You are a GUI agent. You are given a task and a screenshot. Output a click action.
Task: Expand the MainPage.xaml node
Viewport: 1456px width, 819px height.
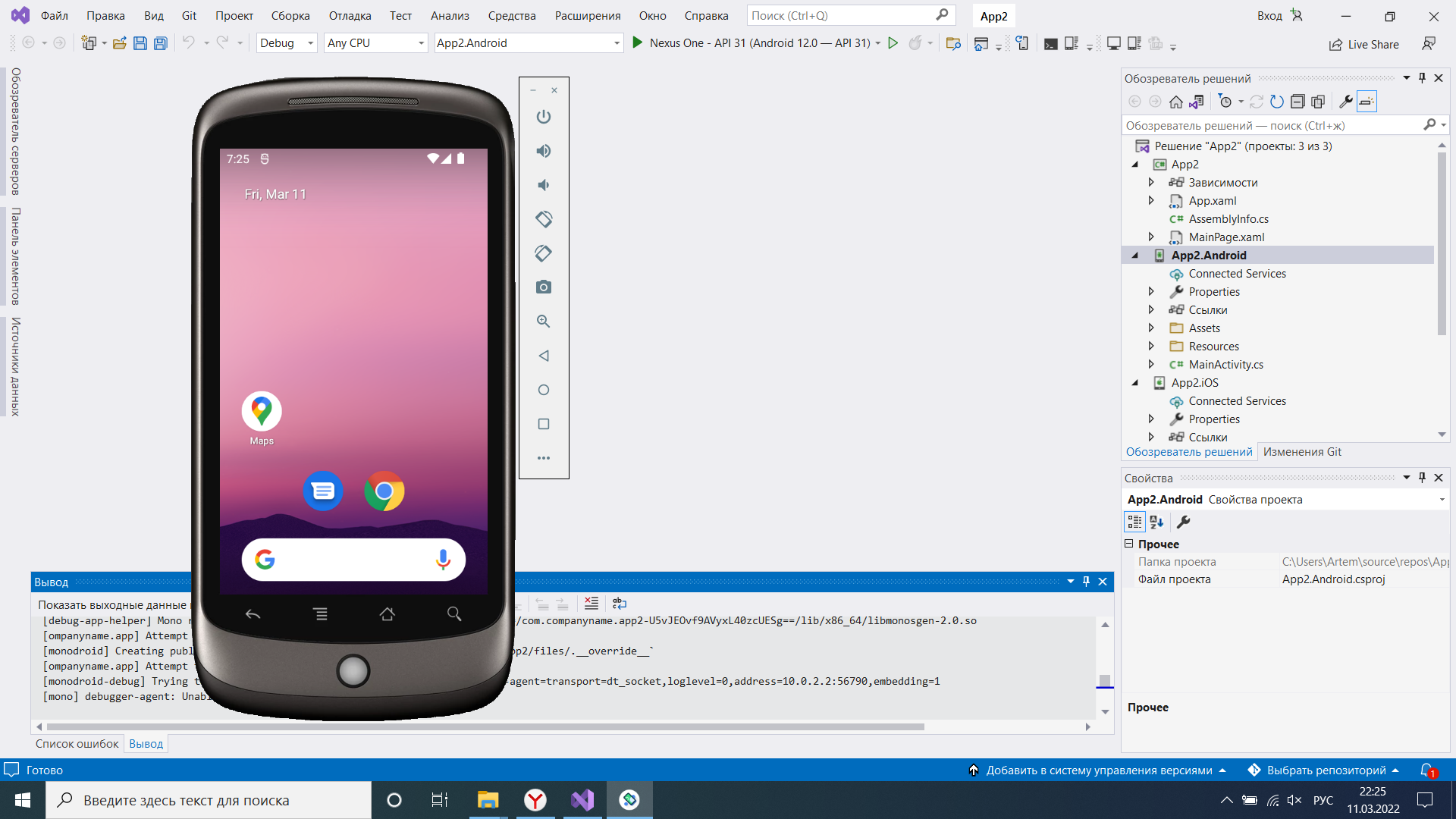pyautogui.click(x=1151, y=237)
